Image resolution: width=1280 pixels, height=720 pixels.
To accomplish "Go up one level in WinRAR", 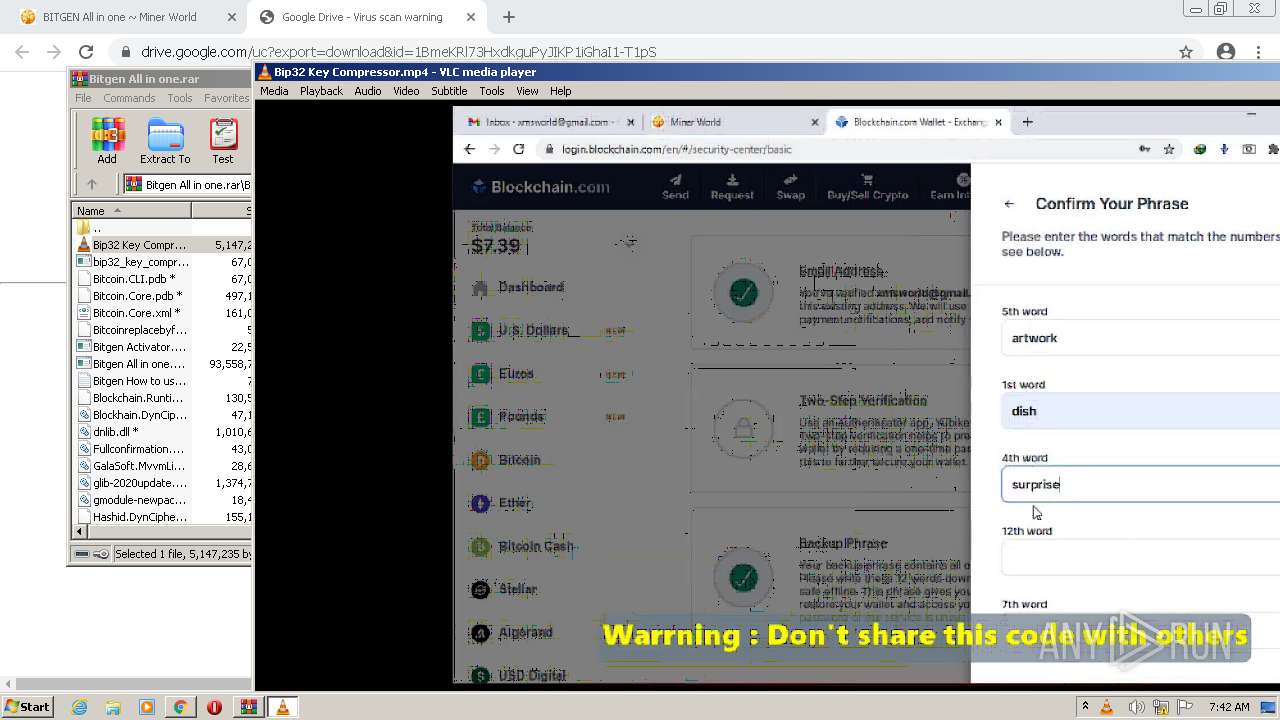I will (x=92, y=184).
